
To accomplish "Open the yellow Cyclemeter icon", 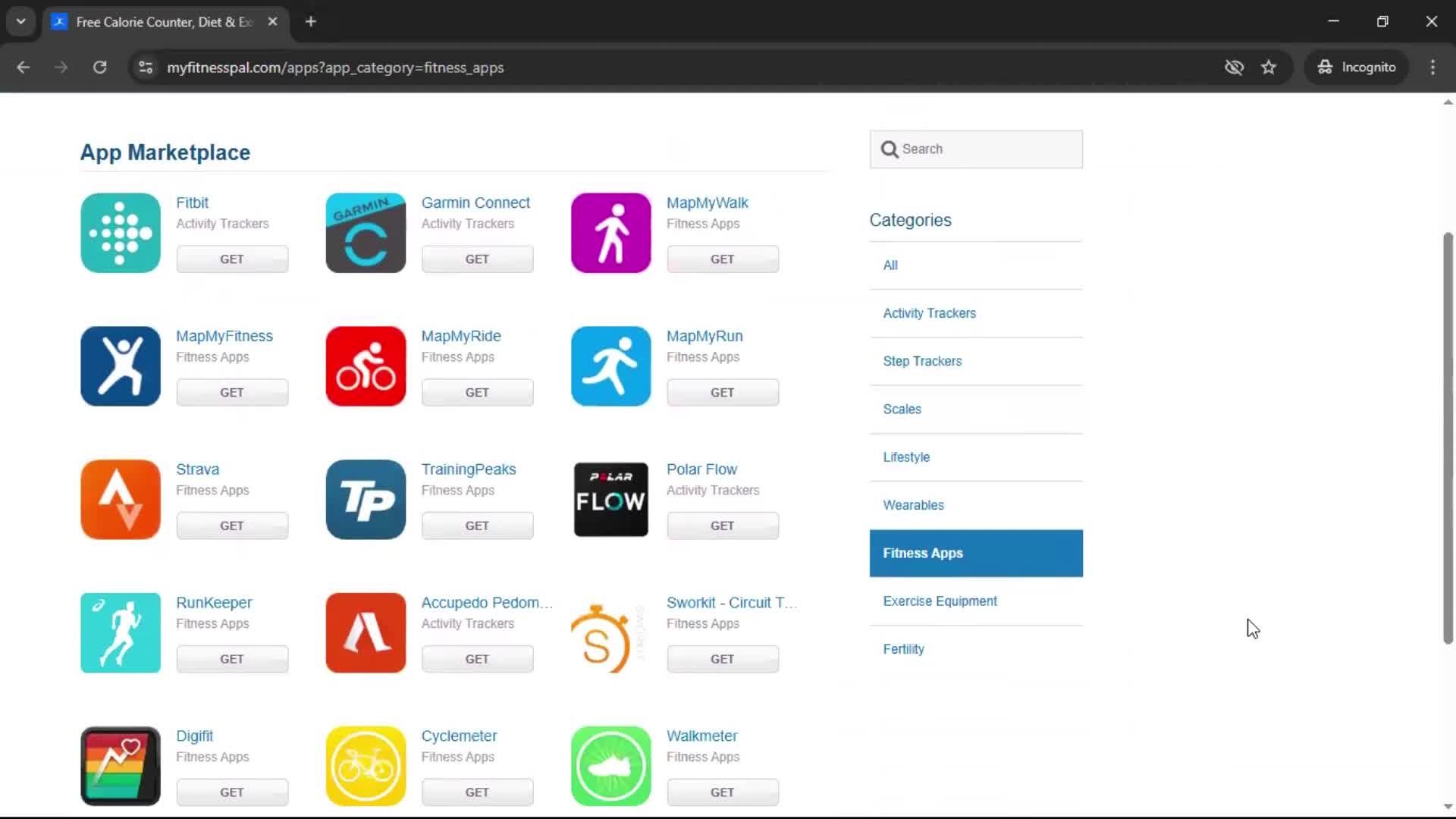I will coord(366,766).
